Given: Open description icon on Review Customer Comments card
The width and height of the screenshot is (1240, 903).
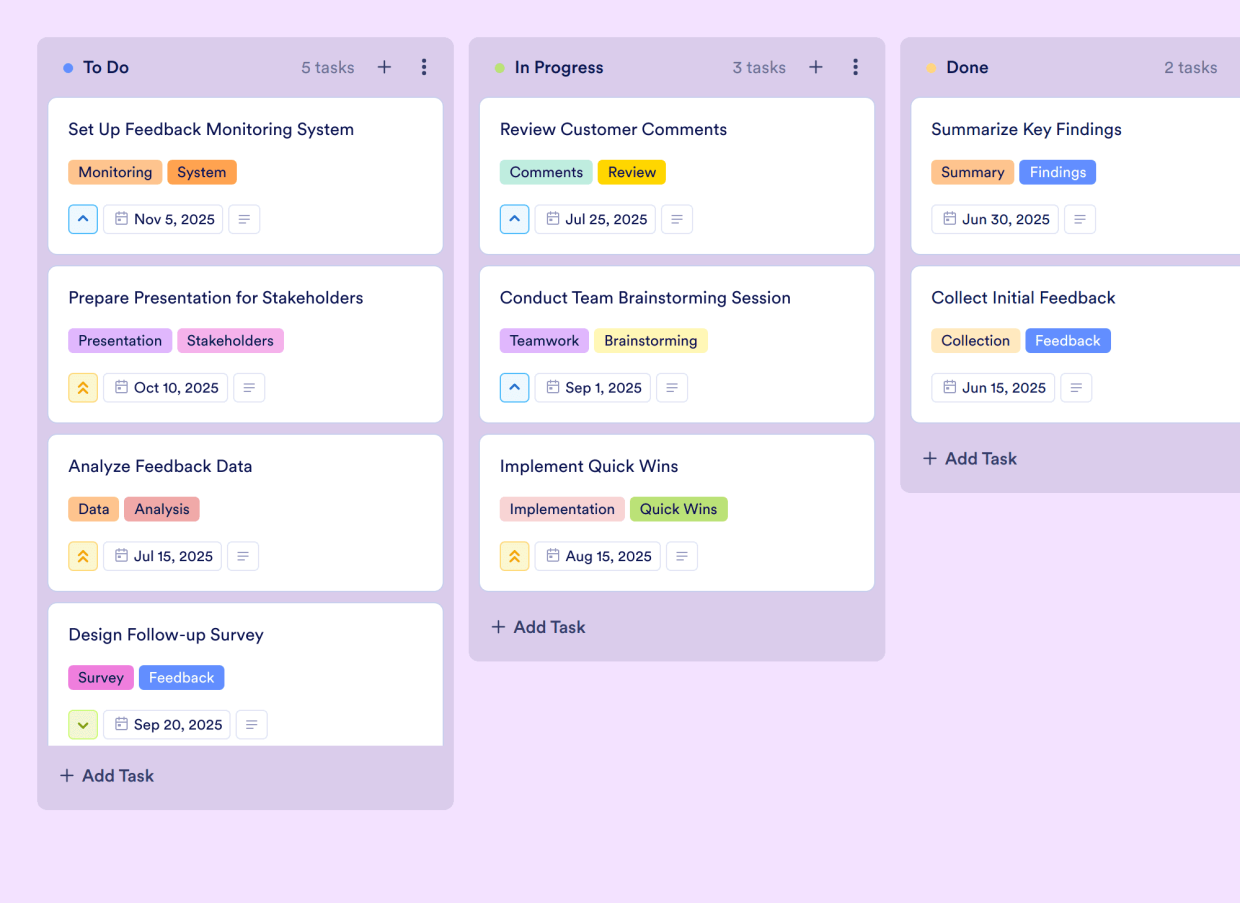Looking at the screenshot, I should [x=677, y=219].
